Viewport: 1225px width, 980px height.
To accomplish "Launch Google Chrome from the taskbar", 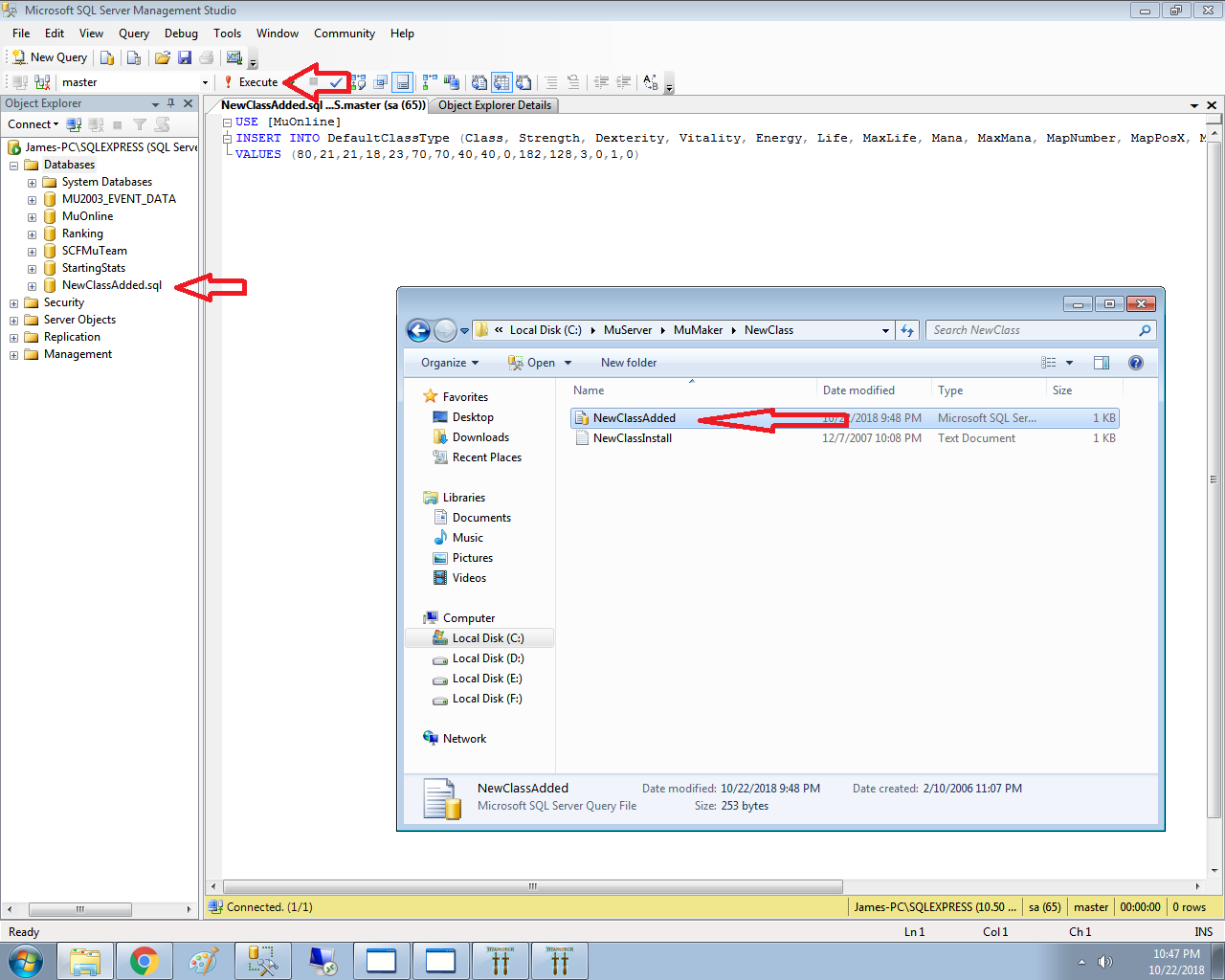I will tap(145, 961).
